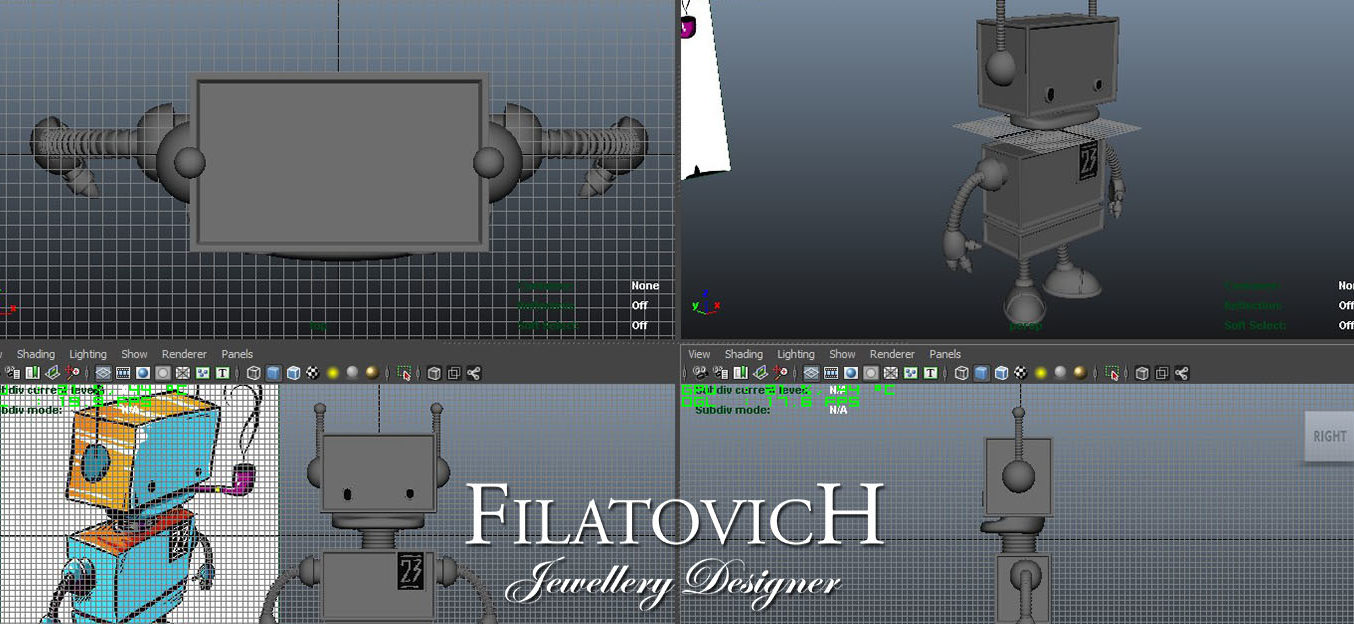Open View menu in side view panel
Viewport: 1354px width, 624px height.
699,354
